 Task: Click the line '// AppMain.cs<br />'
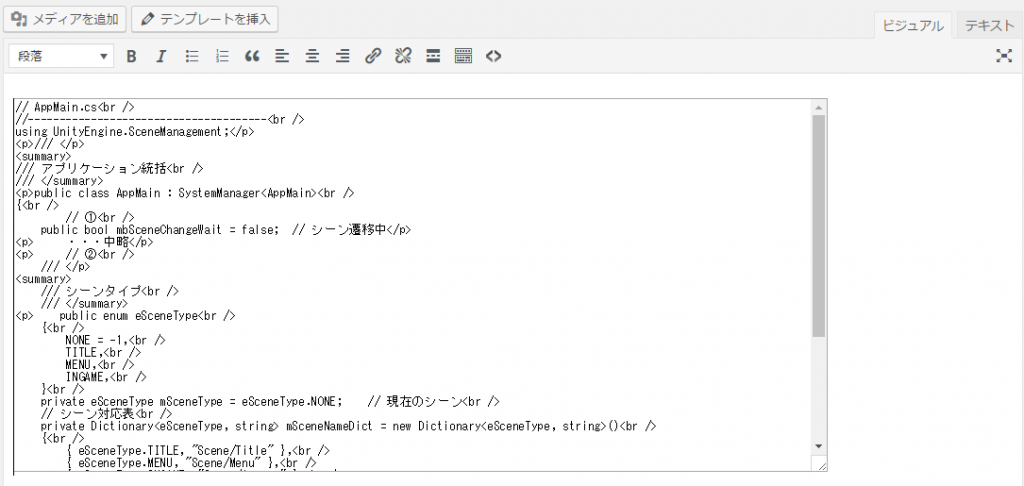point(74,107)
